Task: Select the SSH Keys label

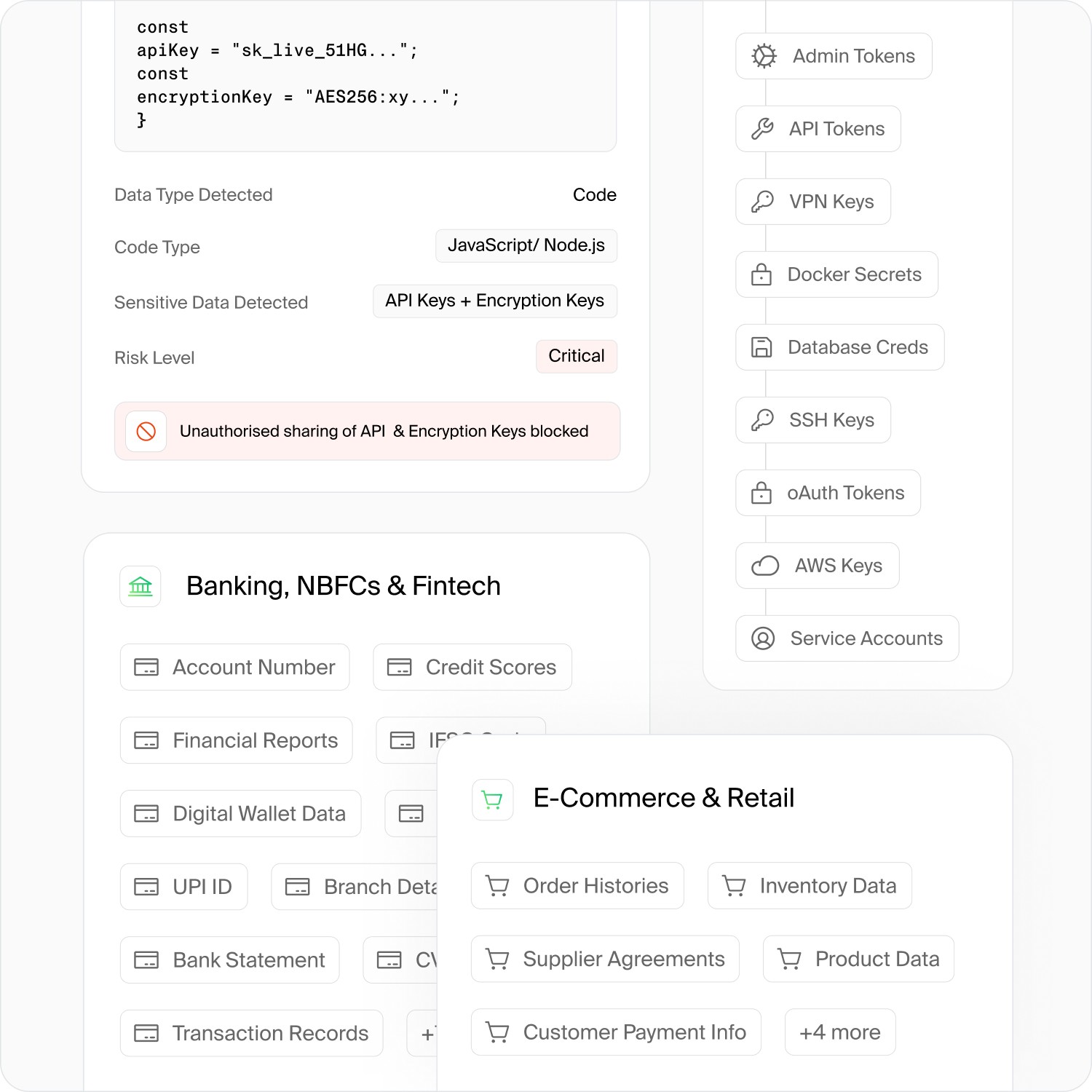Action: click(832, 420)
